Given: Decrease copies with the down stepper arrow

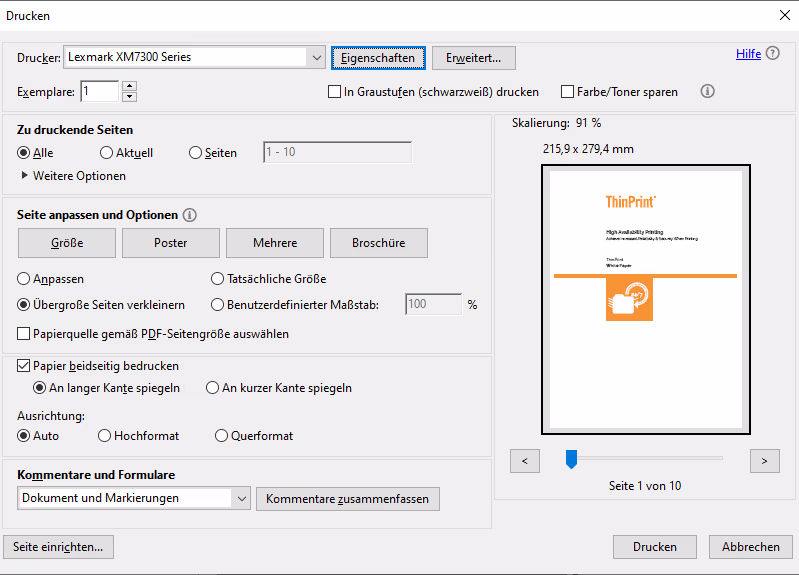Looking at the screenshot, I should pyautogui.click(x=129, y=96).
